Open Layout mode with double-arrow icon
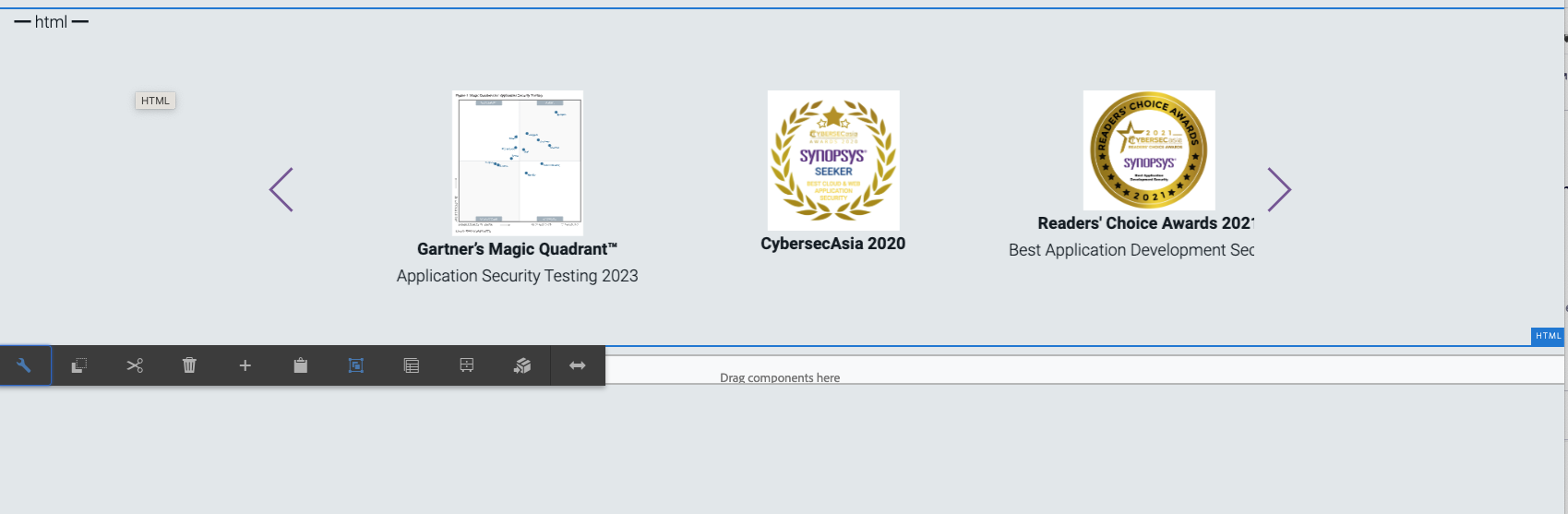The image size is (1568, 514). (x=578, y=365)
